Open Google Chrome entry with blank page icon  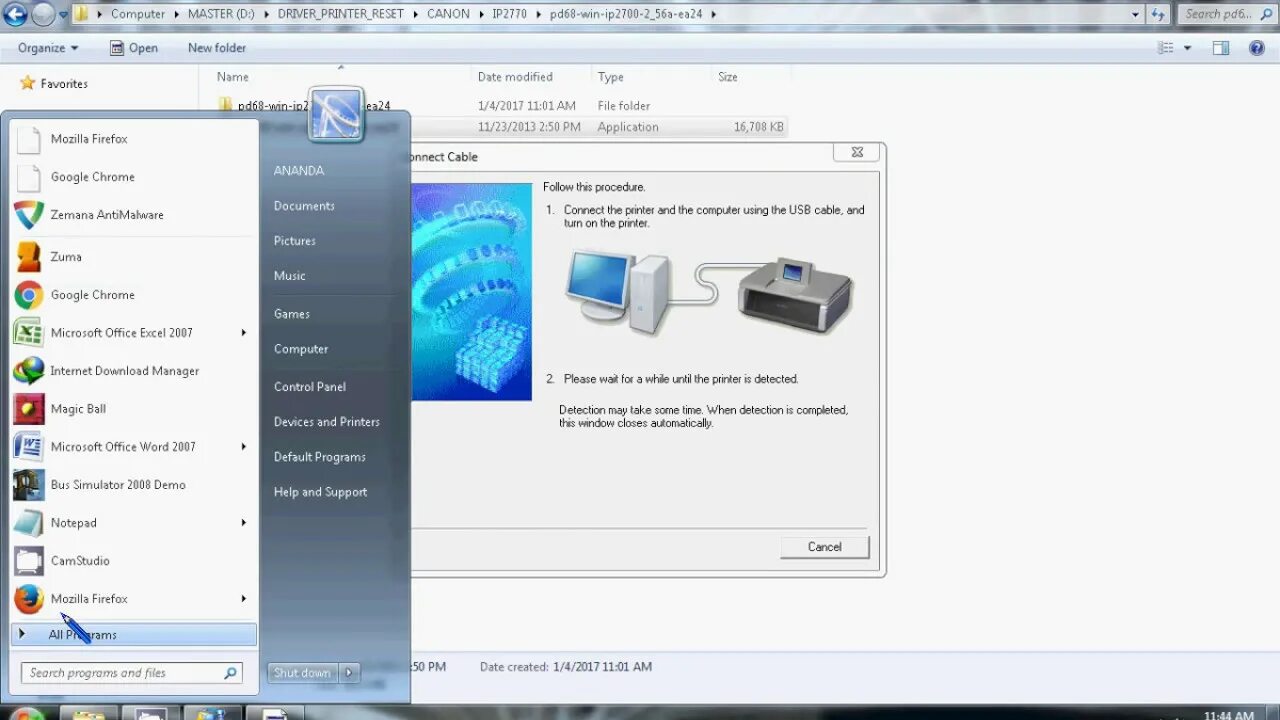[134, 177]
